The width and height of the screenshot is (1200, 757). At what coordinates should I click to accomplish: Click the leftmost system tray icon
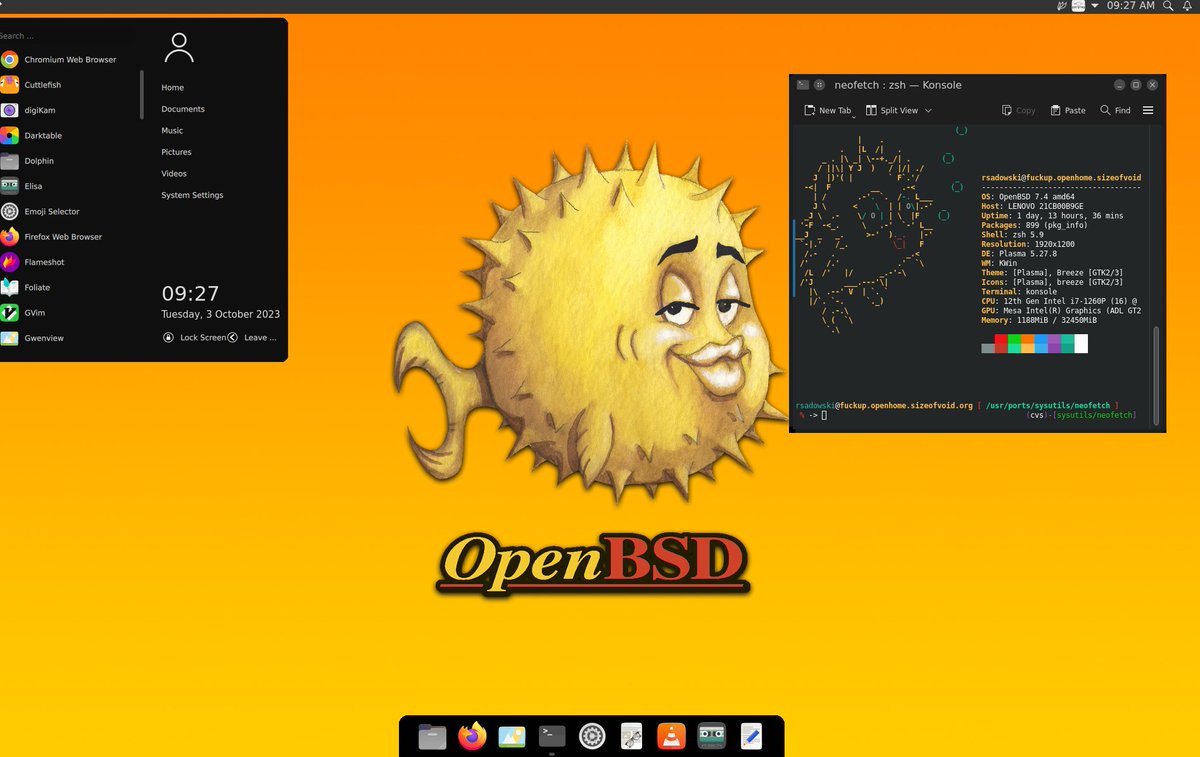(1062, 6)
